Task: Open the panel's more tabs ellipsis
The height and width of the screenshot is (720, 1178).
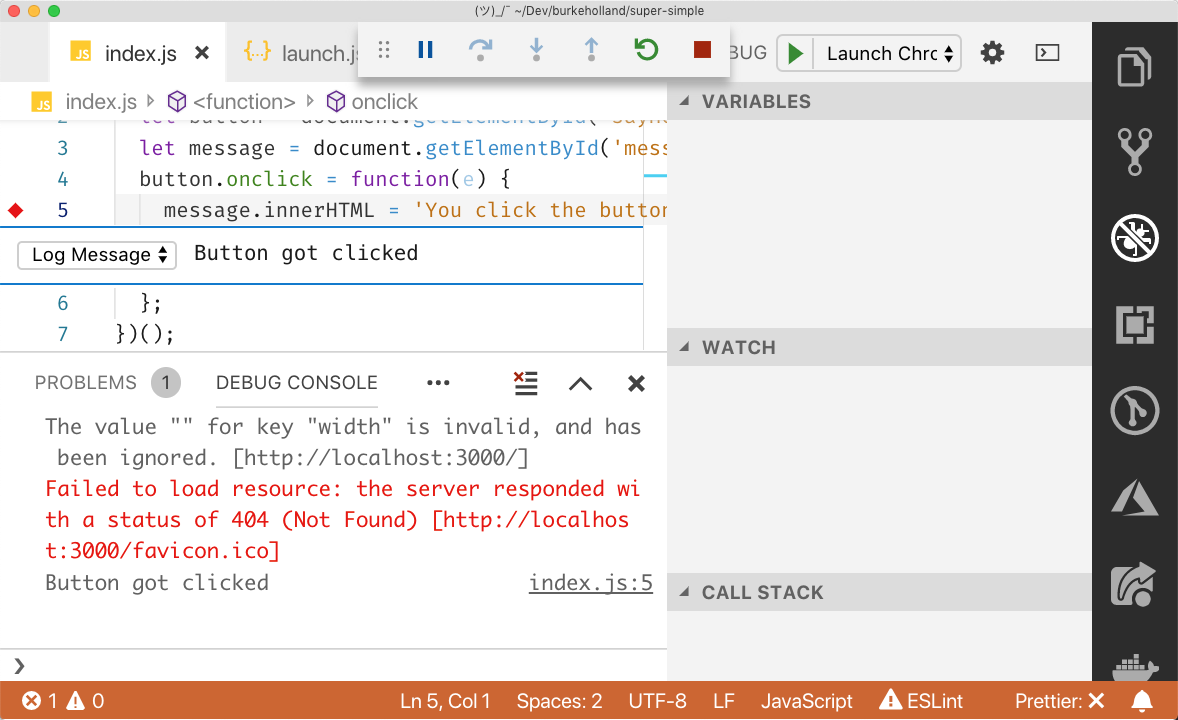Action: (438, 383)
